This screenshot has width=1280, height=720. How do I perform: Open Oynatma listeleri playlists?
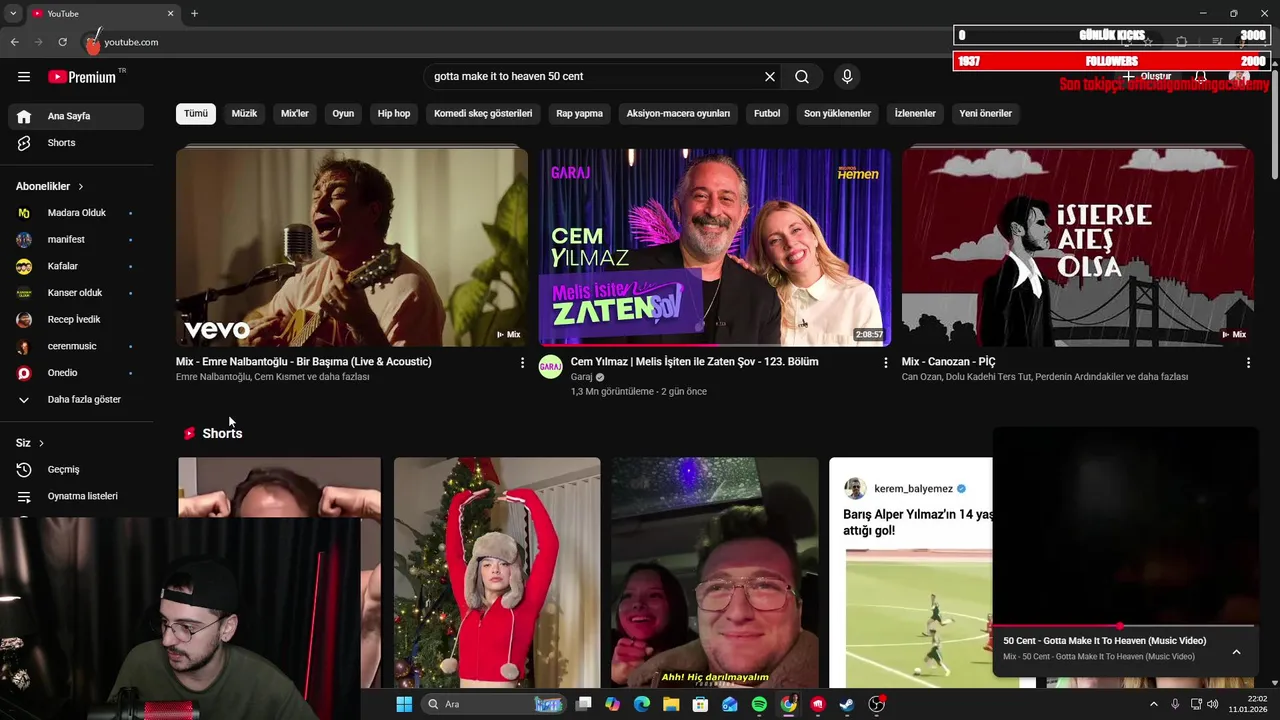pyautogui.click(x=76, y=496)
